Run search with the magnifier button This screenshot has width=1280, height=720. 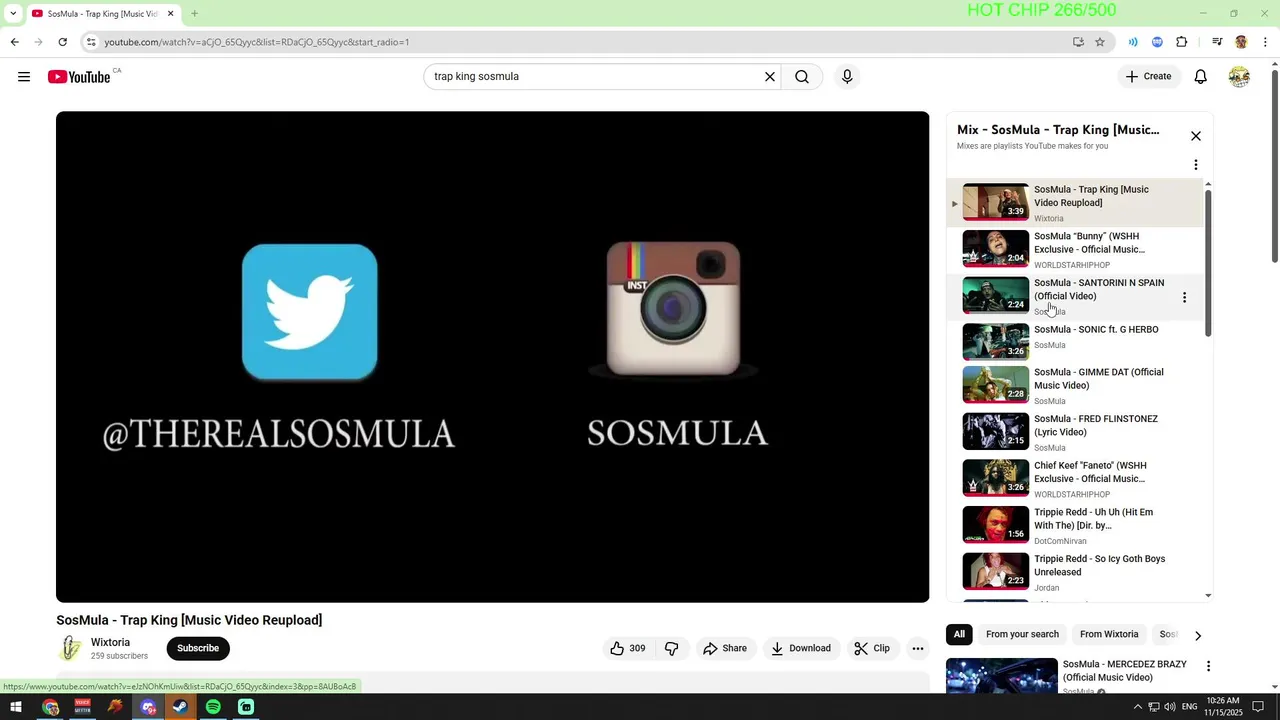coord(802,77)
